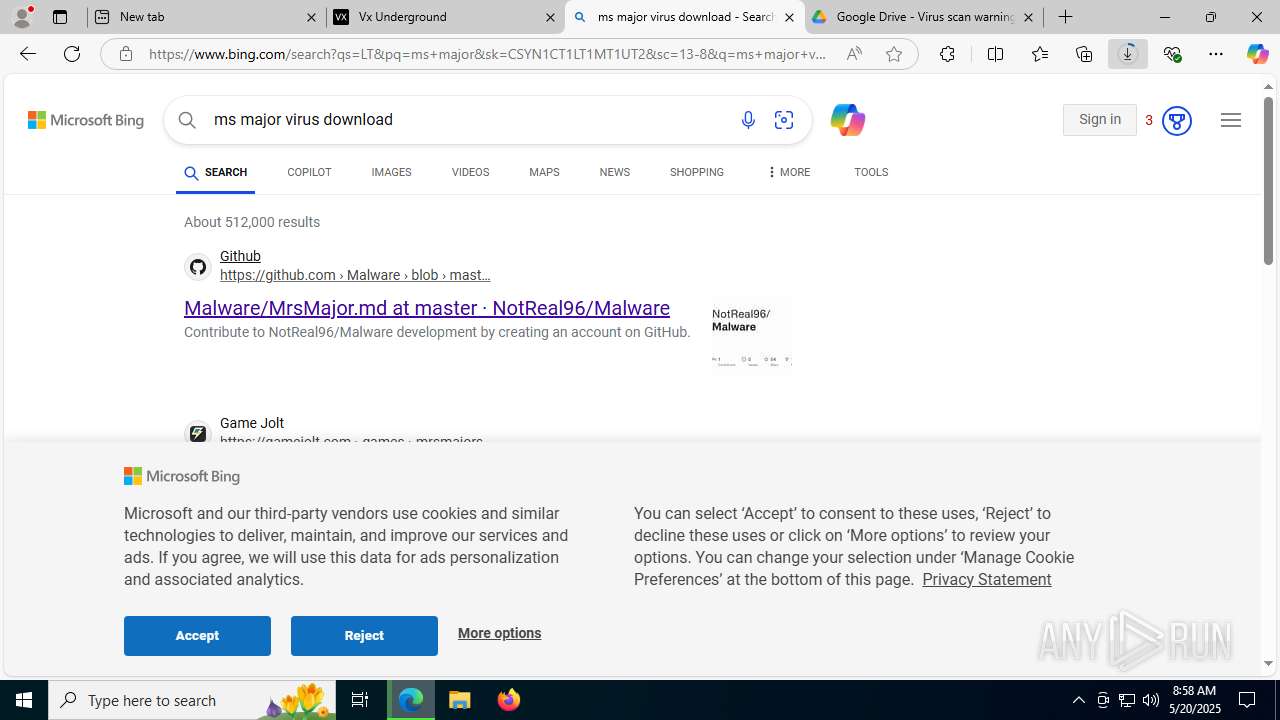1280x720 pixels.
Task: Launch Copilot sidebar in Edge
Action: pyautogui.click(x=1257, y=54)
